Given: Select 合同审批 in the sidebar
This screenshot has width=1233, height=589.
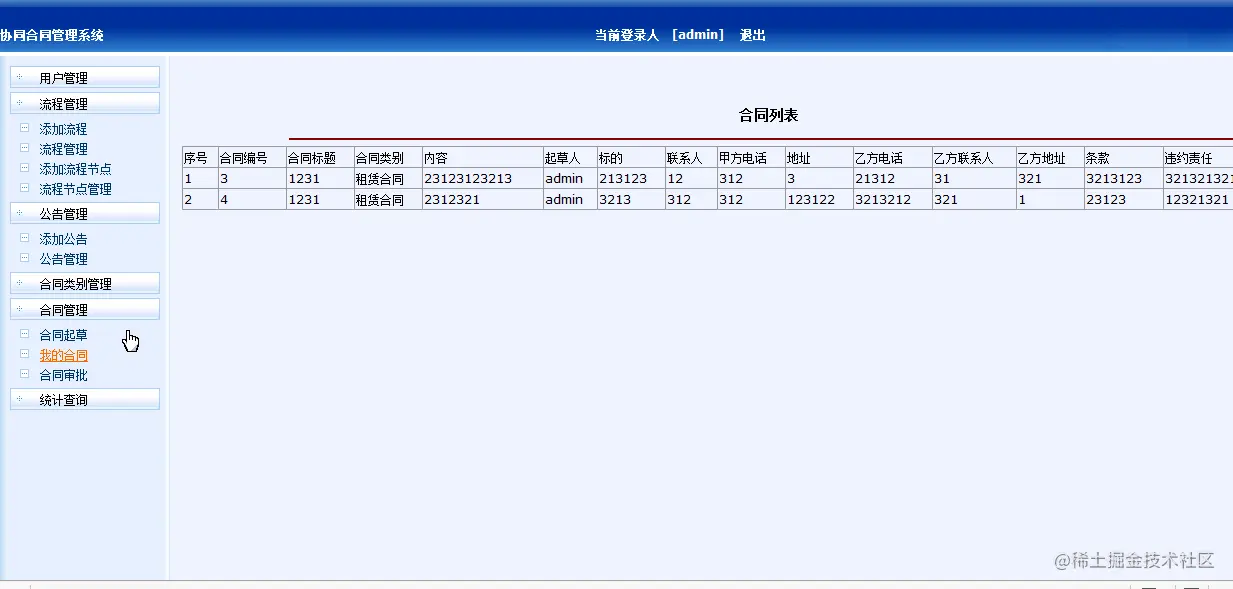Looking at the screenshot, I should coord(61,374).
